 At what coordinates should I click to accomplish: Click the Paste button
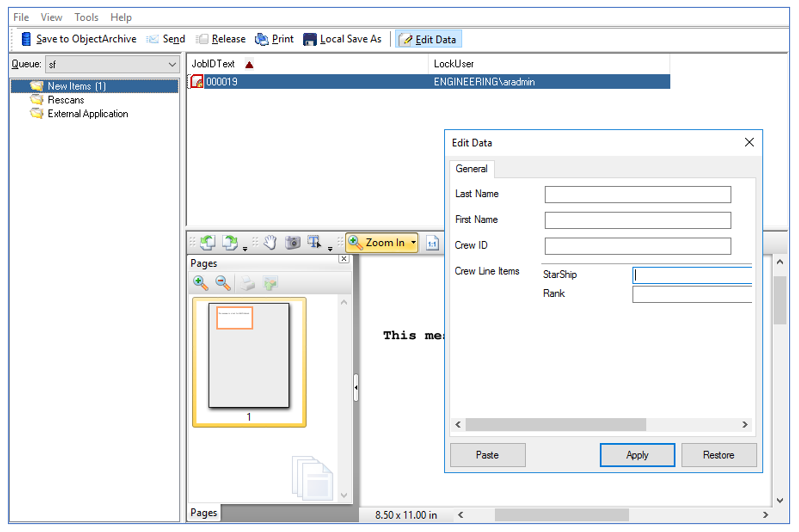488,455
